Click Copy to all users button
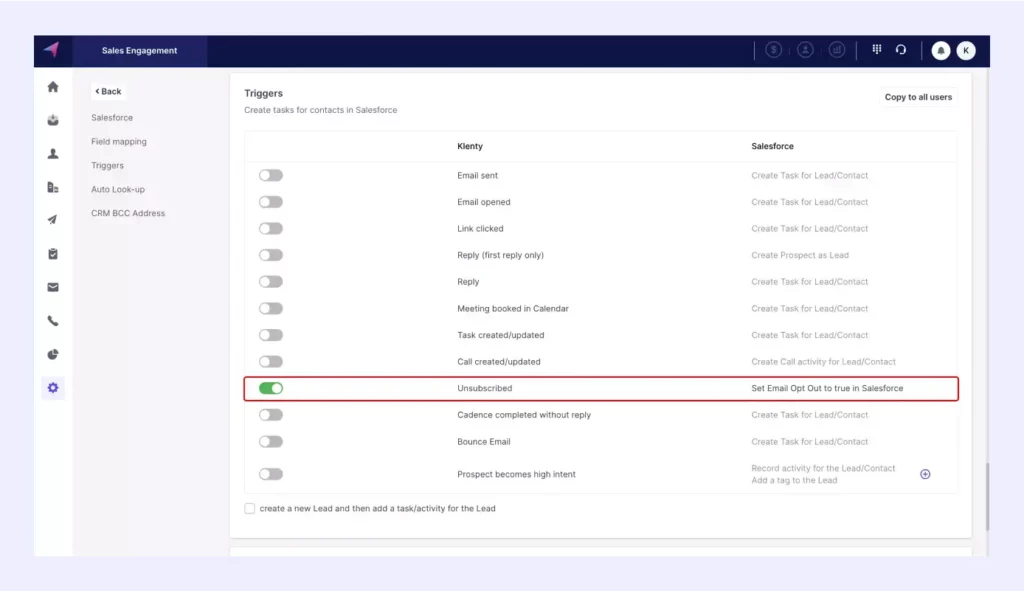This screenshot has height=591, width=1024. [918, 97]
